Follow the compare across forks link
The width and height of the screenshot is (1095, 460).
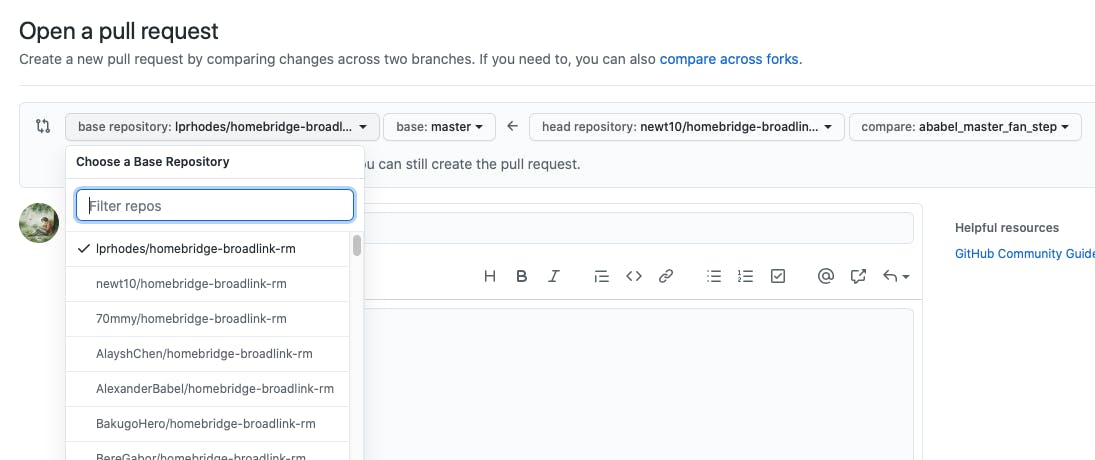click(x=729, y=59)
